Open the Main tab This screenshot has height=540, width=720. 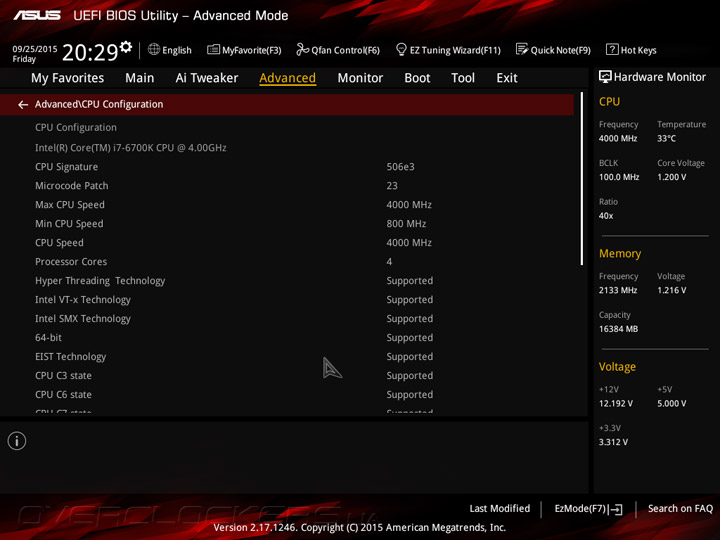coord(140,78)
